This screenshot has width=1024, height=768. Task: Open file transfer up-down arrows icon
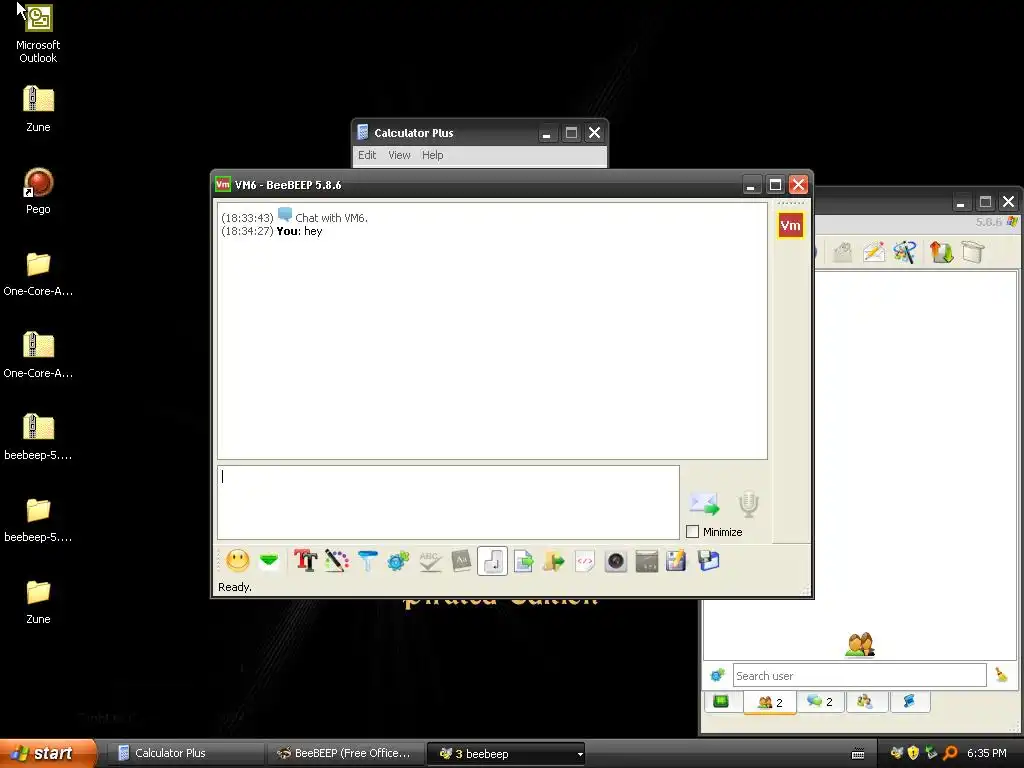(941, 252)
